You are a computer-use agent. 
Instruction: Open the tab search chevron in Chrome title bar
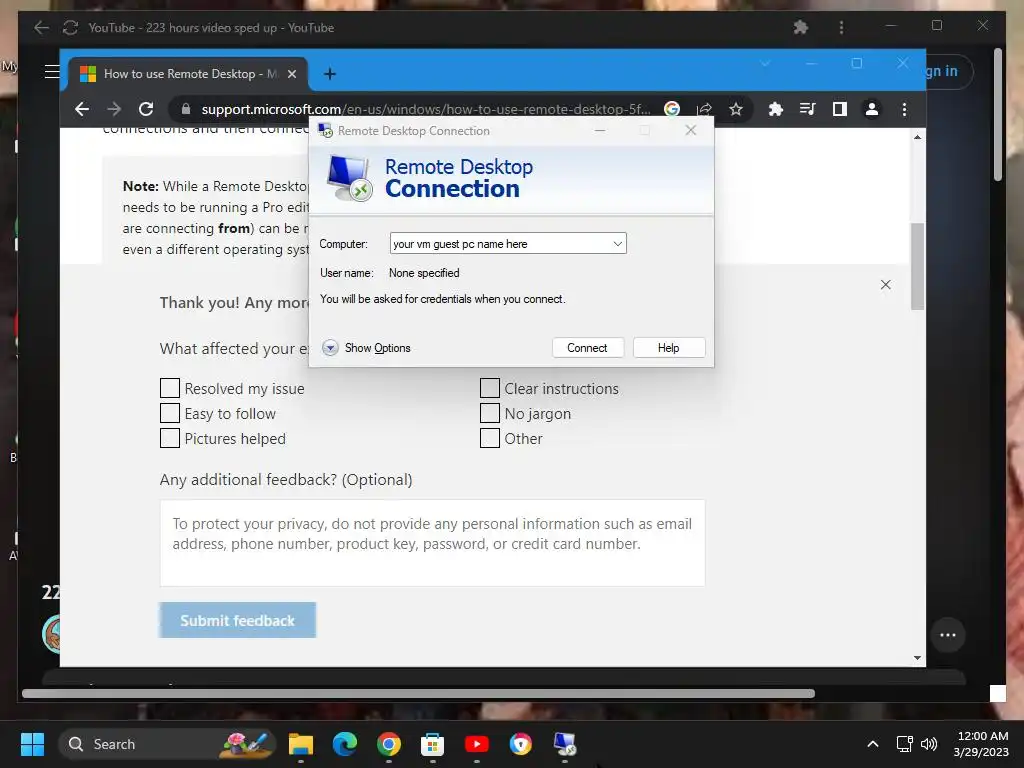[765, 63]
